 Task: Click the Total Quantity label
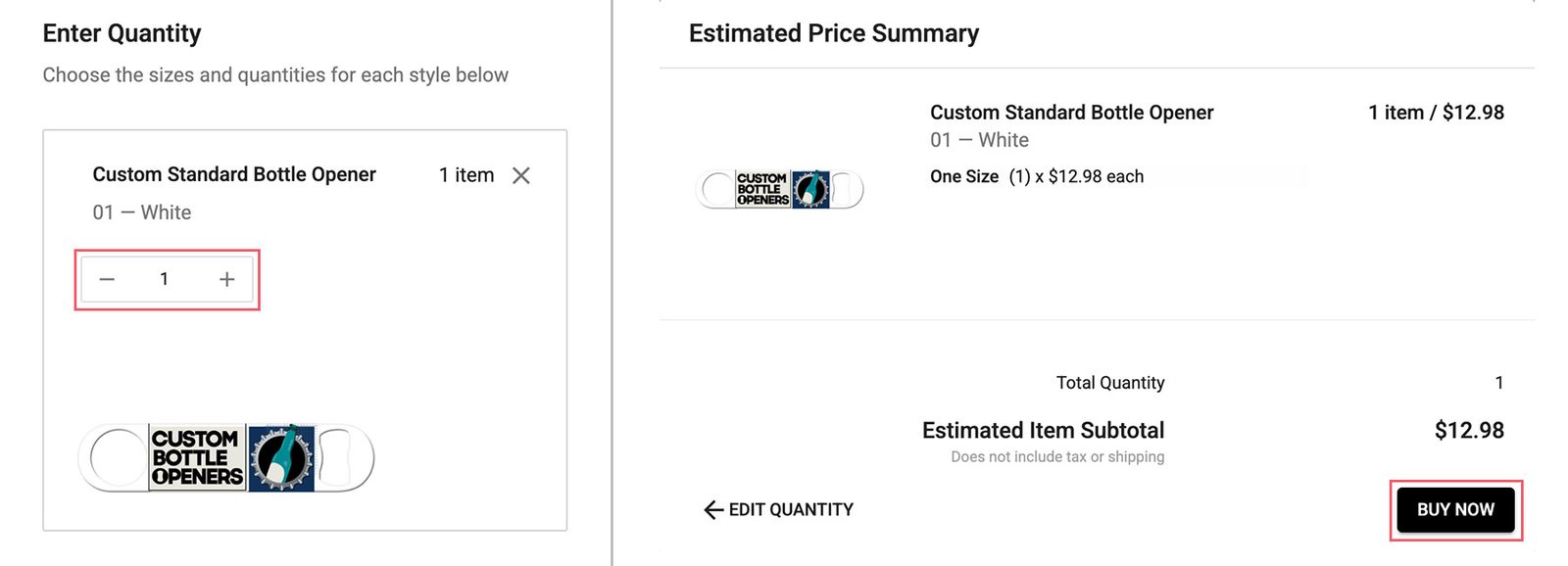pyautogui.click(x=1109, y=382)
